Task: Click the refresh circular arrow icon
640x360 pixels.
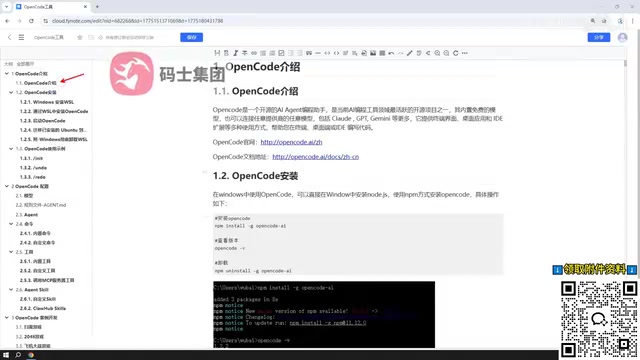Action: pyautogui.click(x=456, y=53)
